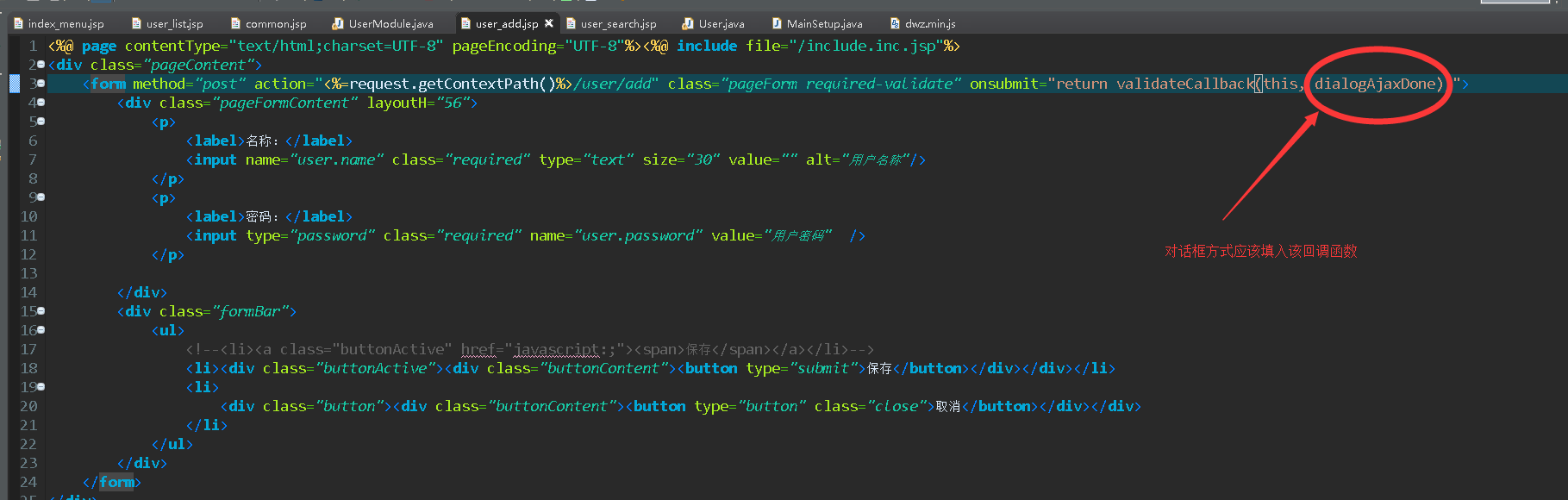Collapse the li fold marker at line 19
The width and height of the screenshot is (1568, 500).
coord(41,387)
